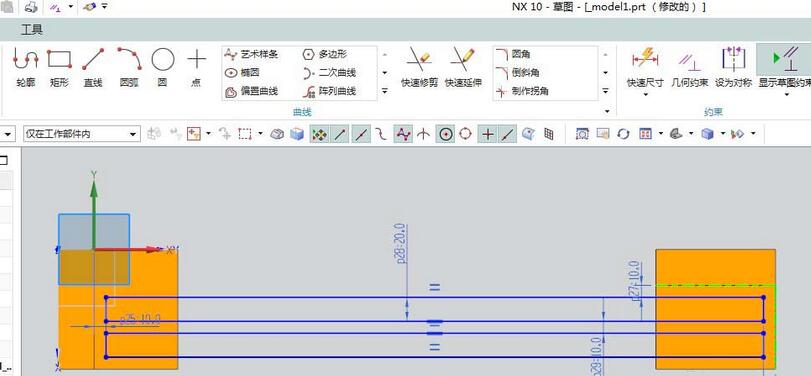Toggle 显示草图约束 display sketch constraints
Image resolution: width=811 pixels, height=376 pixels.
click(x=784, y=66)
